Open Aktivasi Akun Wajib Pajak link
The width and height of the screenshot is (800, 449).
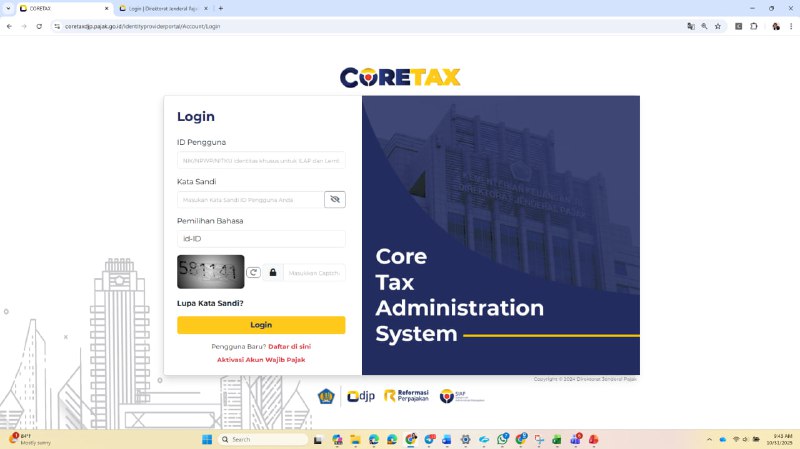[261, 359]
